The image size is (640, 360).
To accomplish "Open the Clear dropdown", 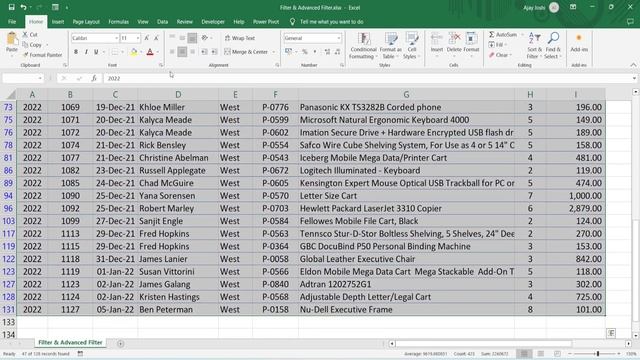I will (x=500, y=55).
